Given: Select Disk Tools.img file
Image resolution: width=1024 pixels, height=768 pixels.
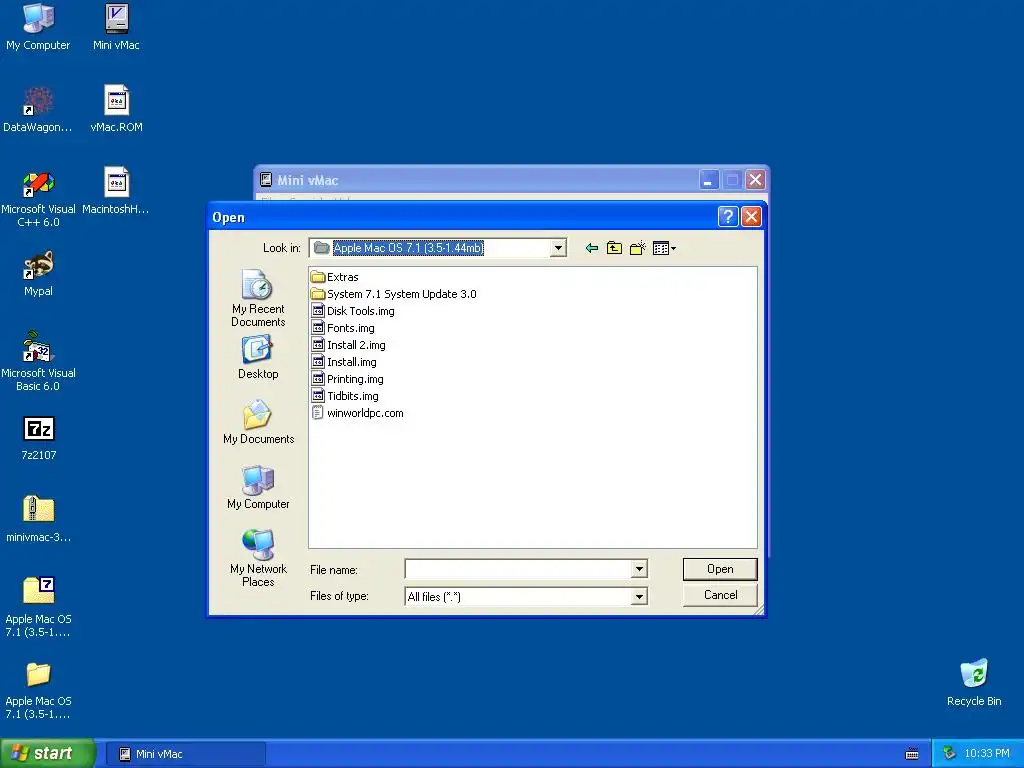Looking at the screenshot, I should pyautogui.click(x=353, y=311).
